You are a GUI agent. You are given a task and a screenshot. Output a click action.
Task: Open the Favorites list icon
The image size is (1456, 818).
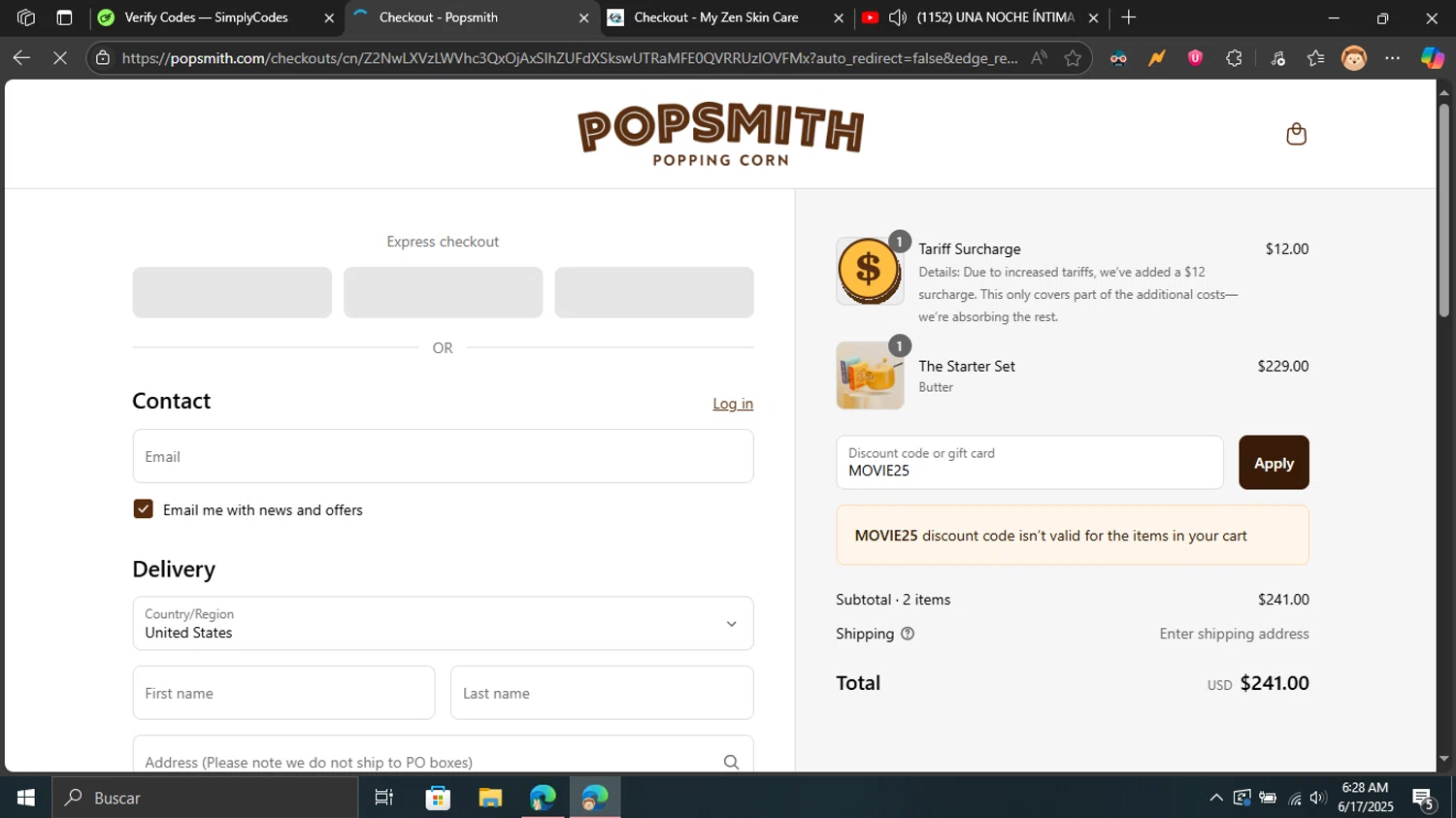(x=1315, y=58)
